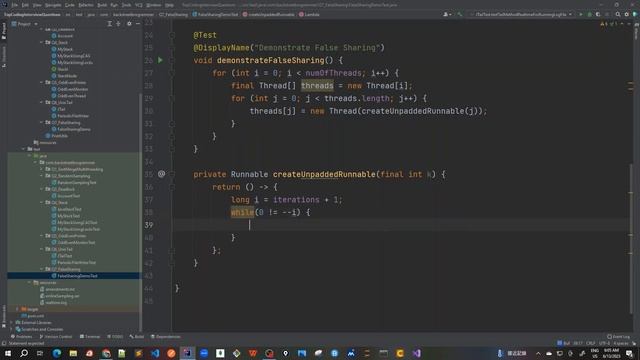640x360 pixels.
Task: Collapse the test folder in project tree
Action: click(23, 149)
